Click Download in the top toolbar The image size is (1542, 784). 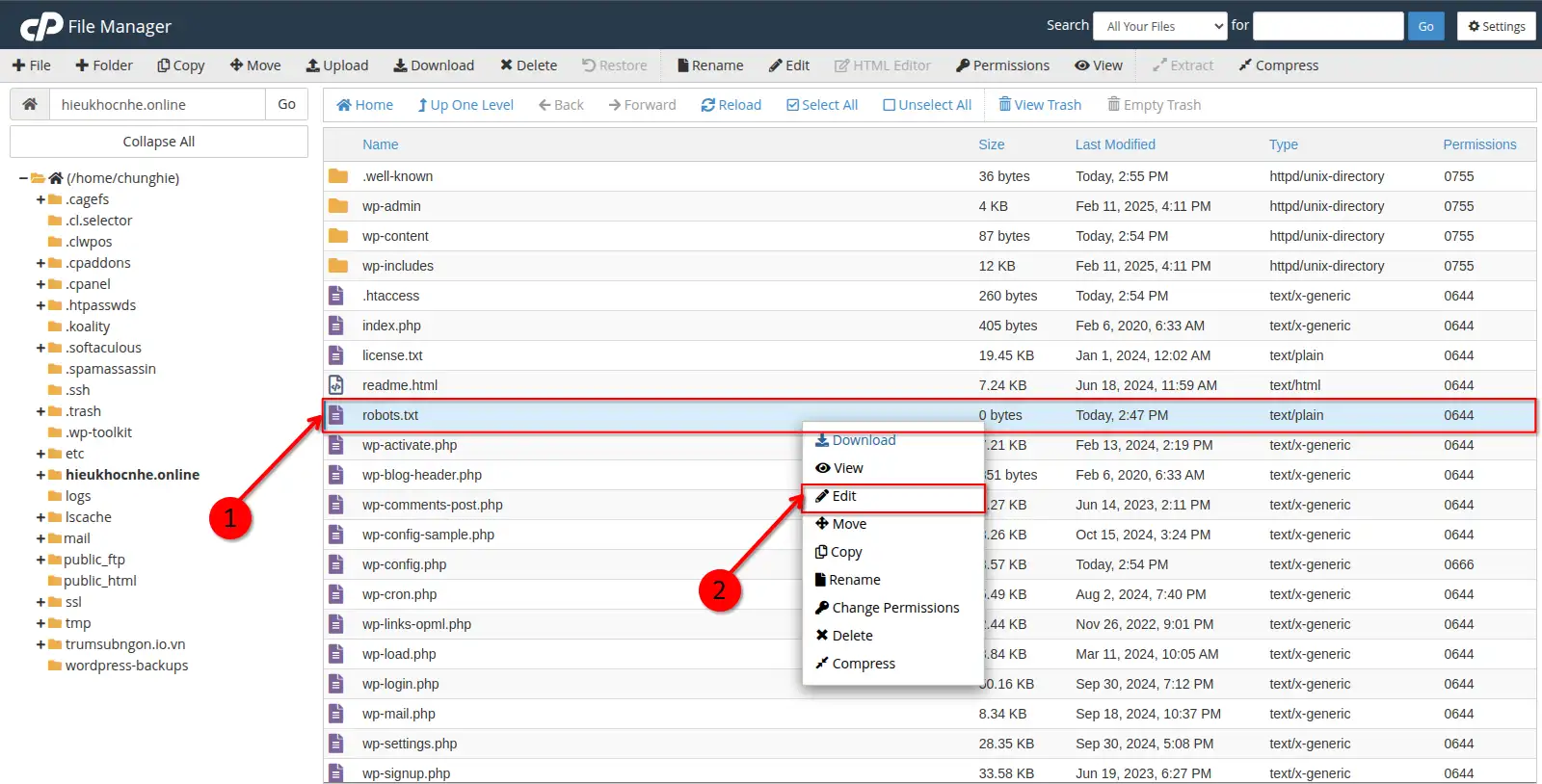pos(434,65)
